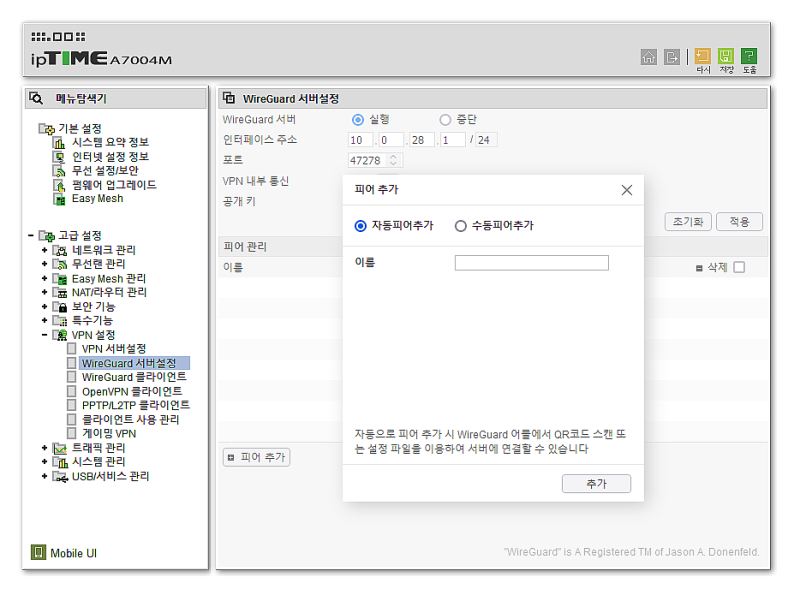Screen dimensions: 800x589
Task: Expand the 트래픽 관리 node
Action: tap(44, 448)
